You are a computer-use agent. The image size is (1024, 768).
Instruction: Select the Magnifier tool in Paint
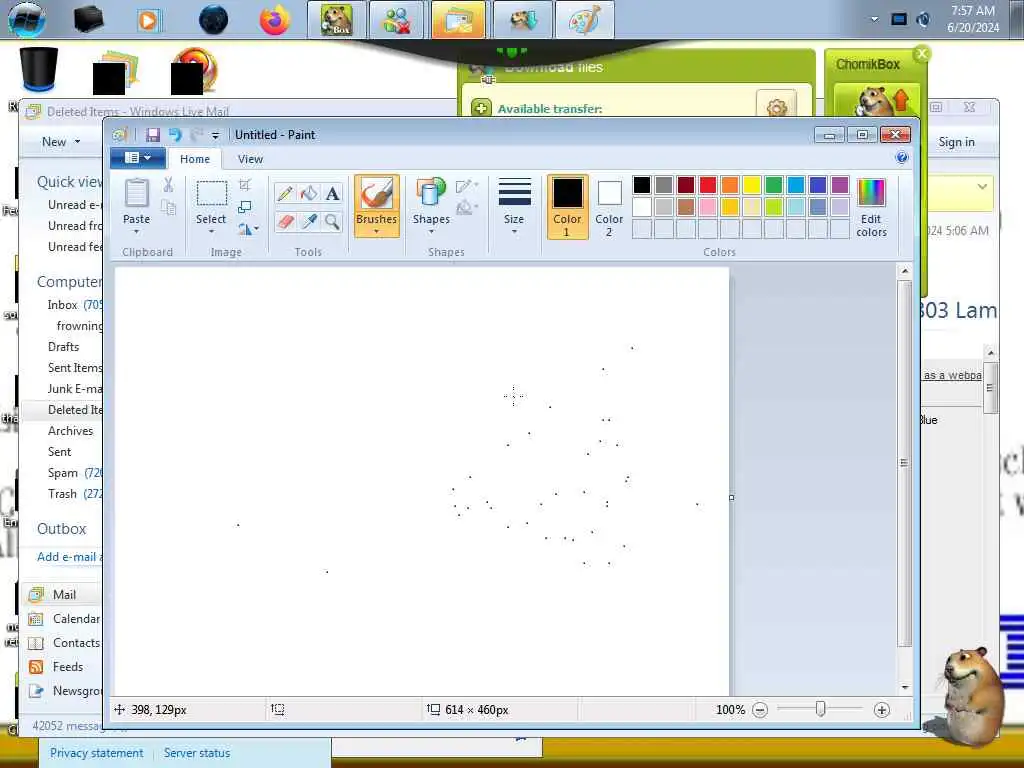332,221
